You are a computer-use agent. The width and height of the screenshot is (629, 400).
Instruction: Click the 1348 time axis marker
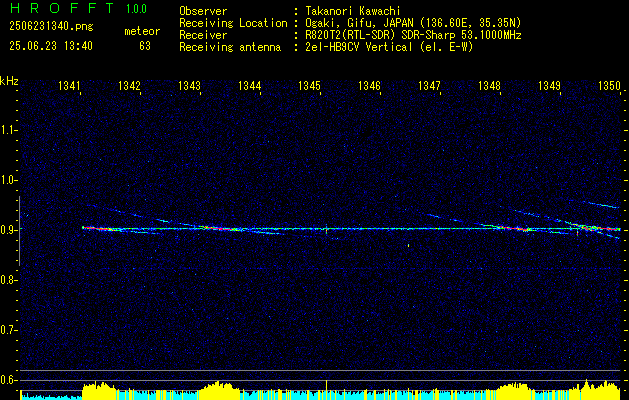(490, 85)
